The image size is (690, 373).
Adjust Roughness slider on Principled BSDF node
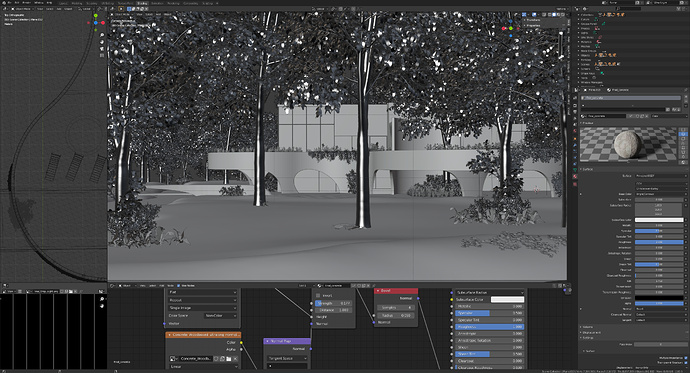coord(489,327)
